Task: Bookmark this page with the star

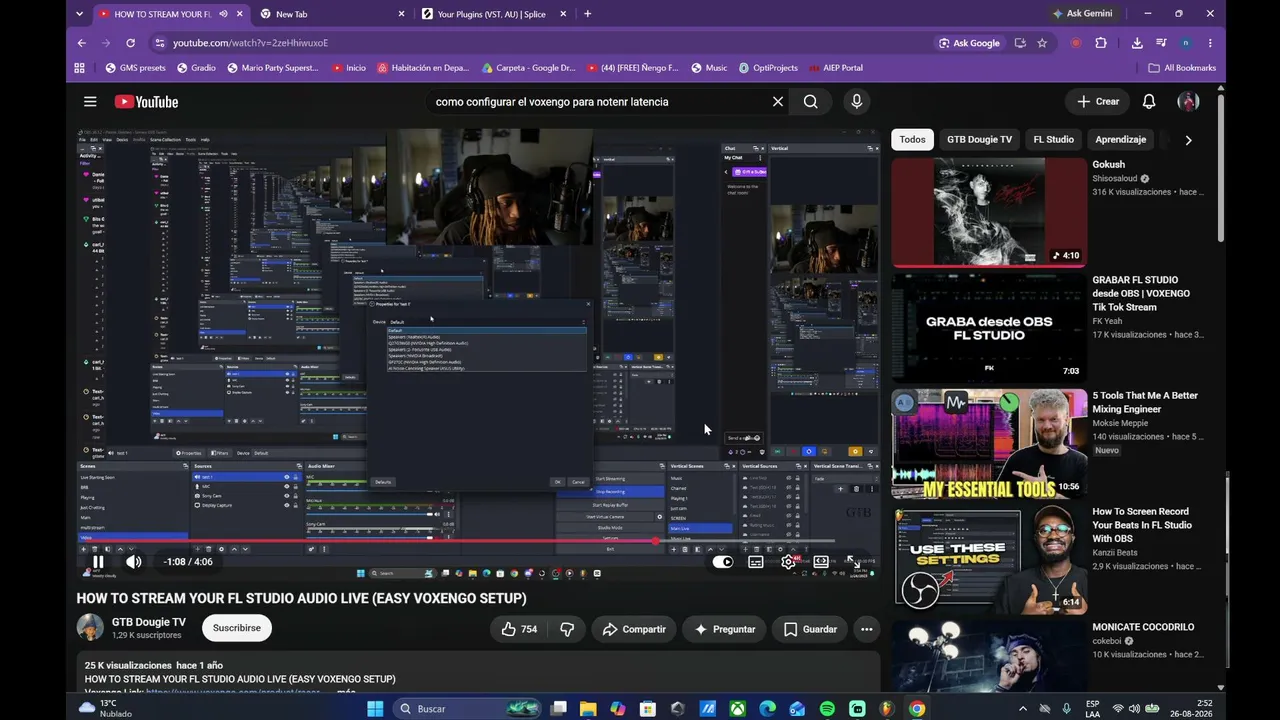Action: pyautogui.click(x=1042, y=43)
